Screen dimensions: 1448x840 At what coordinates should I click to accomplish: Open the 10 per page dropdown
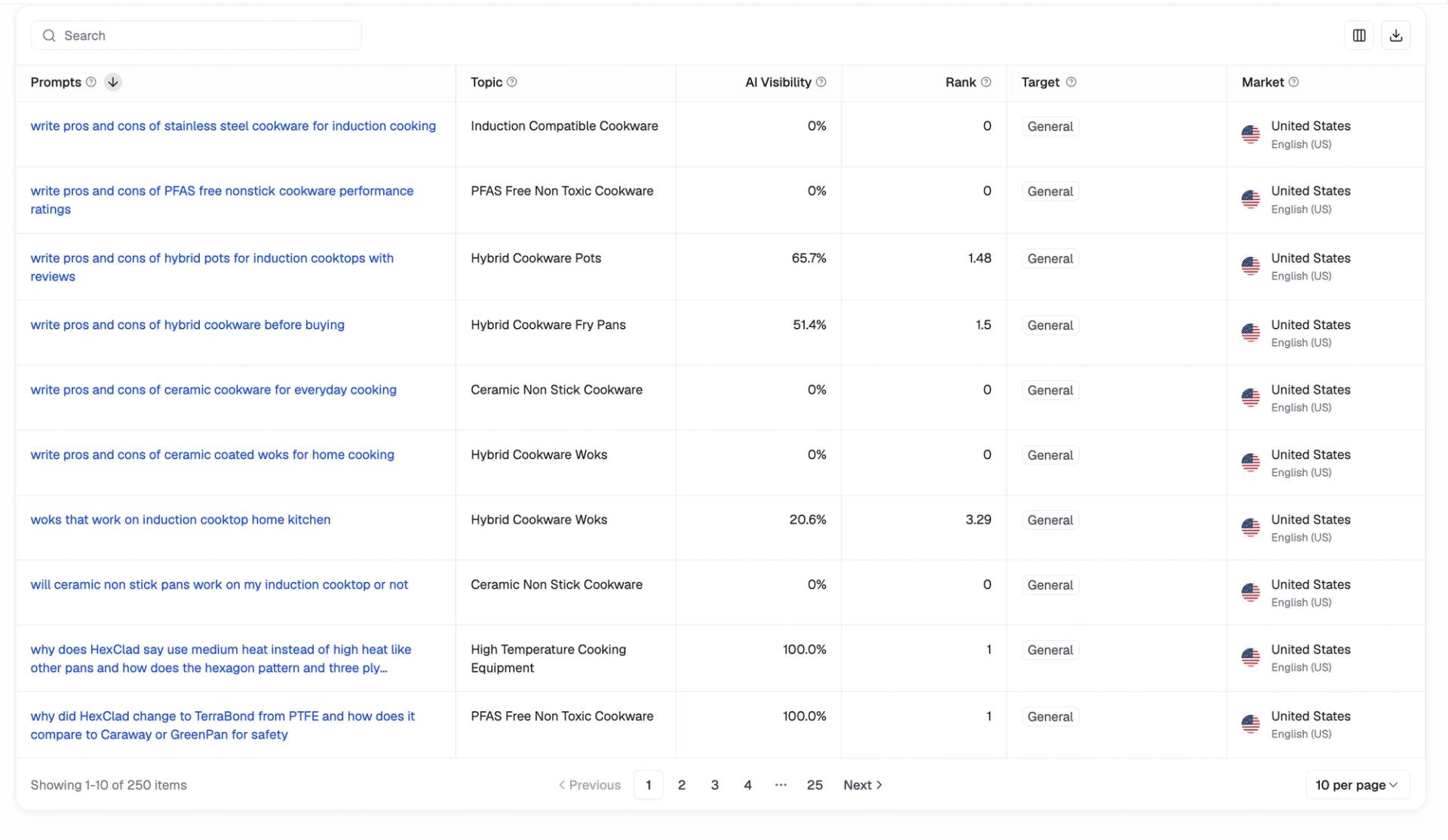click(1357, 785)
